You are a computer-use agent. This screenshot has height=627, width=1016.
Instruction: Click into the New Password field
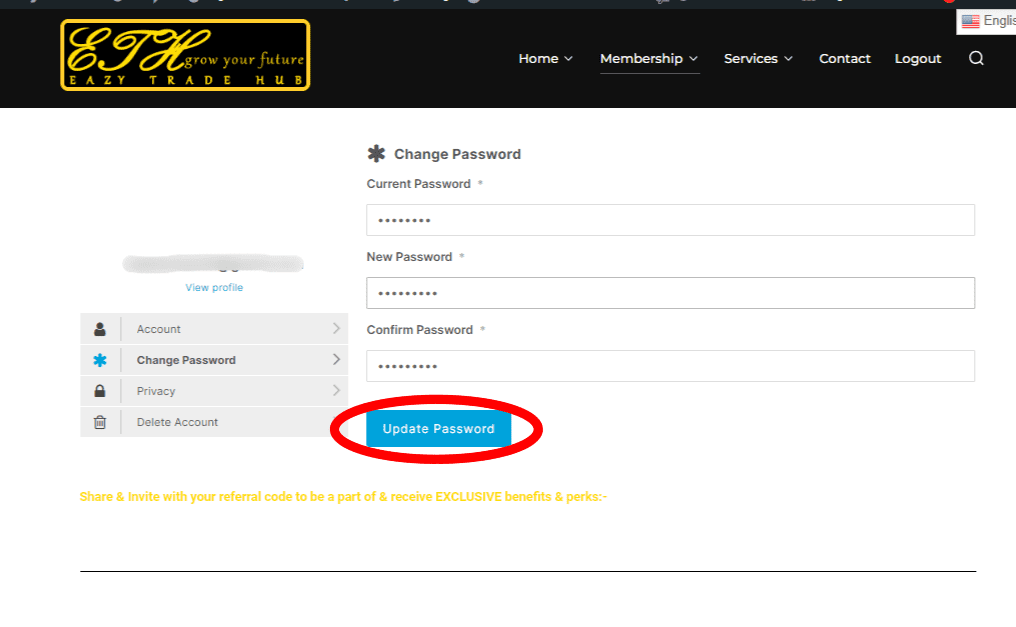(x=670, y=293)
